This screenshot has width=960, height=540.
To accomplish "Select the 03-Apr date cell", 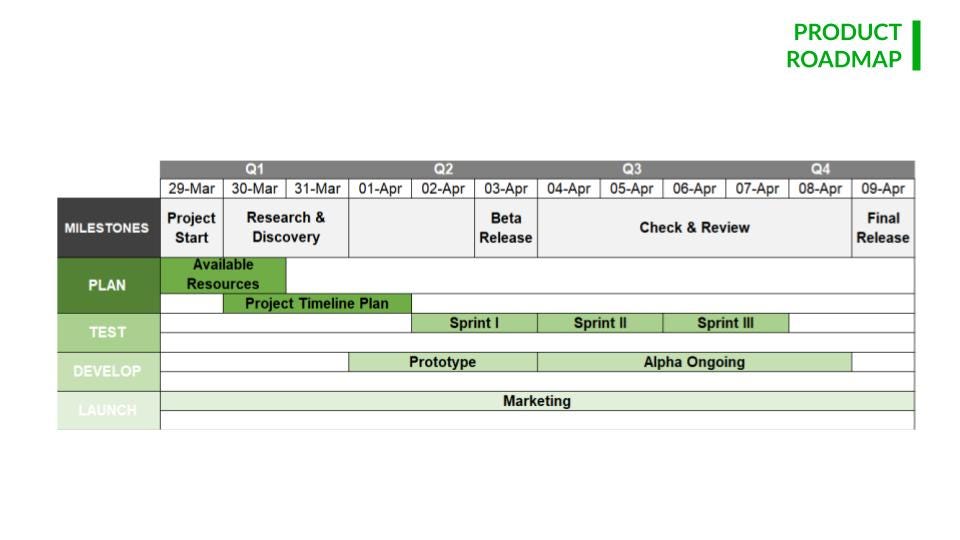I will click(x=506, y=189).
